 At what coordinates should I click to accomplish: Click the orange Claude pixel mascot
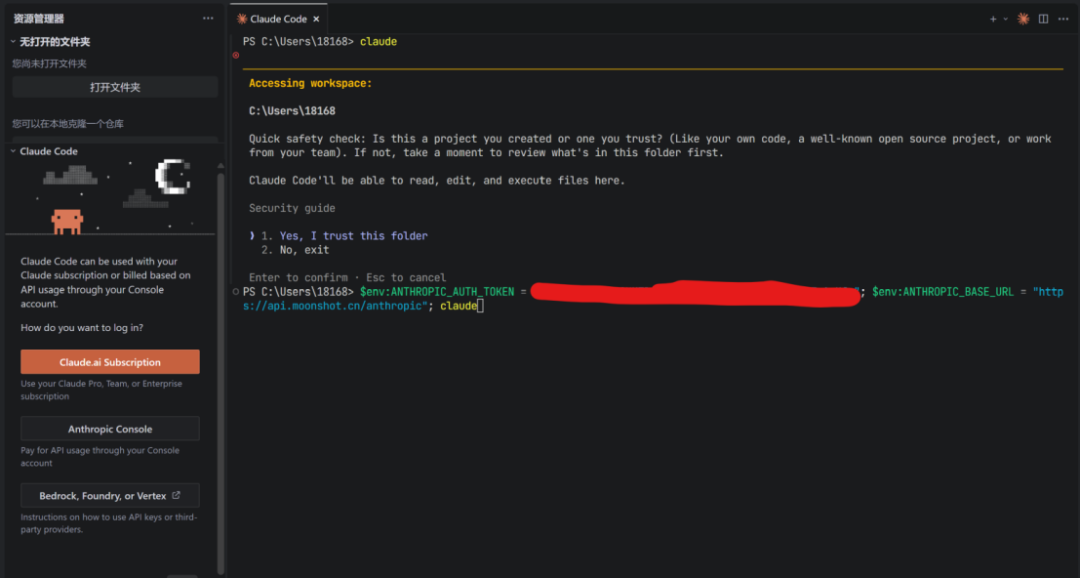[x=68, y=222]
